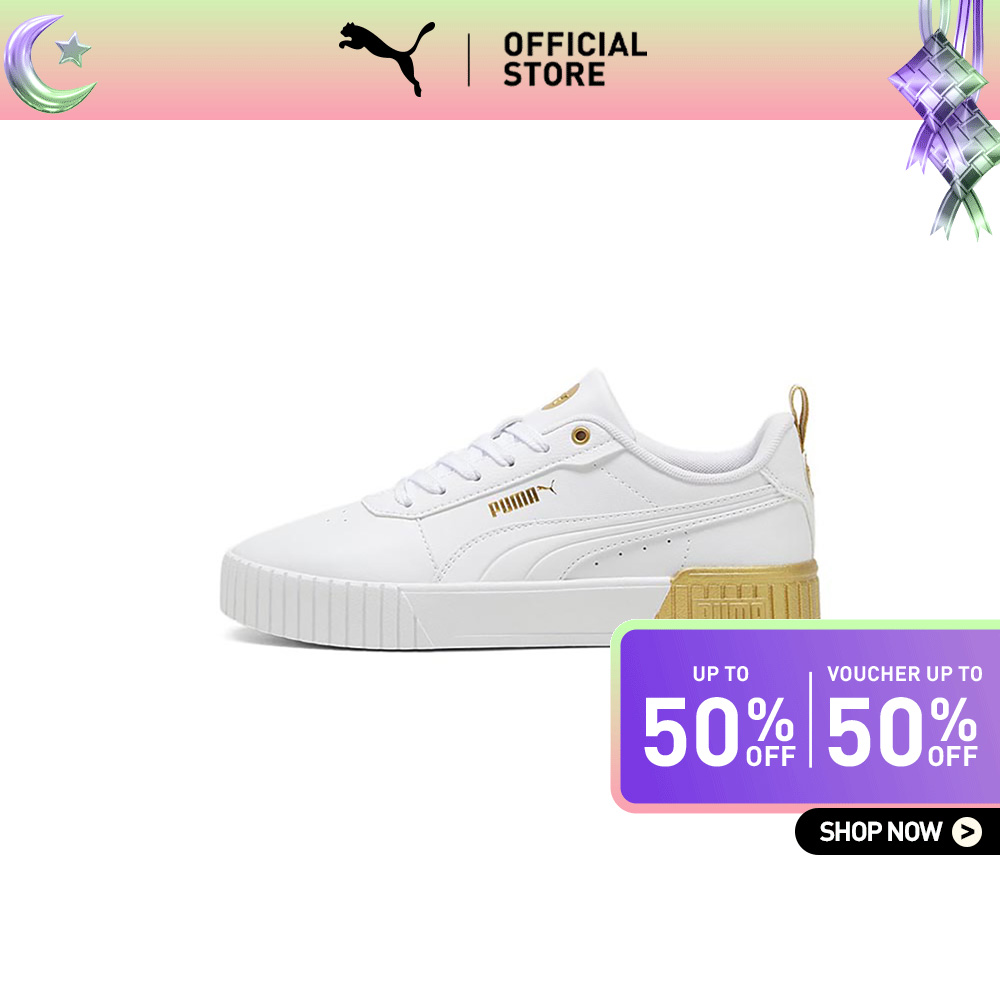Viewport: 1000px width, 1000px height.
Task: Click the arrow circle in Shop Now
Action: click(x=967, y=832)
